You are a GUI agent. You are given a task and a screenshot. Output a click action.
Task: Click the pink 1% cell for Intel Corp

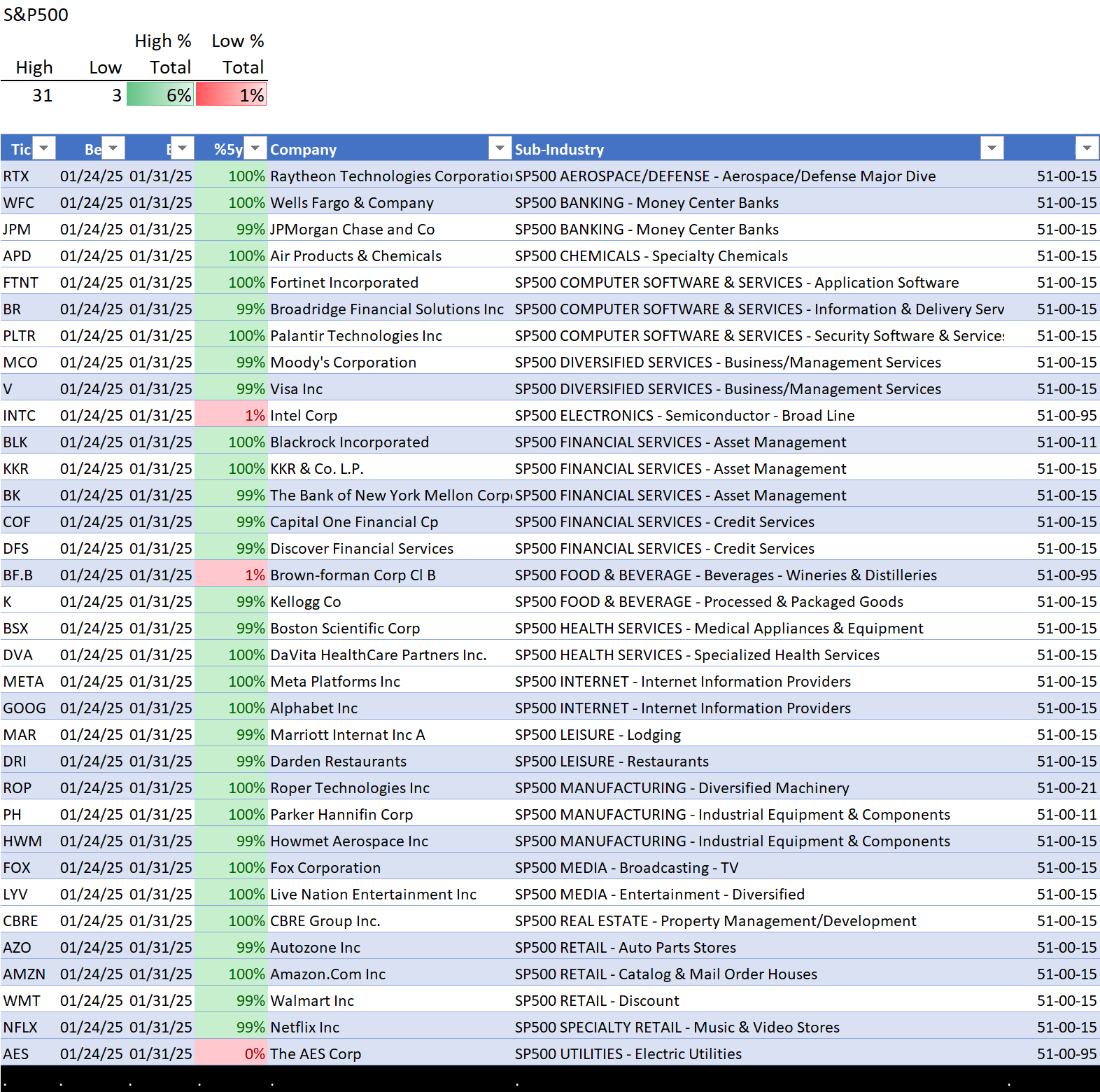[x=231, y=415]
